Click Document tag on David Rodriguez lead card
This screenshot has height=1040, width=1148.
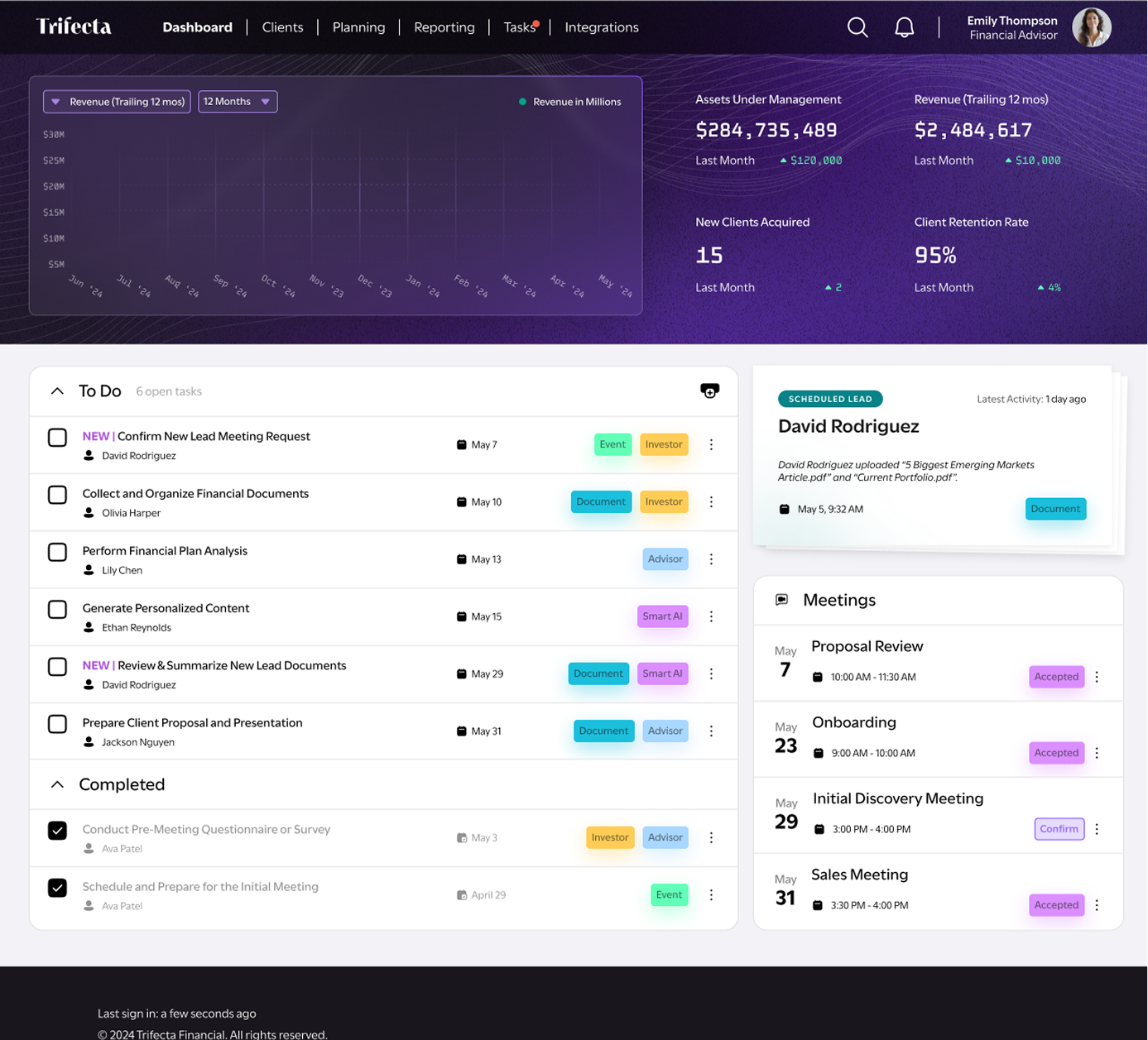1055,509
